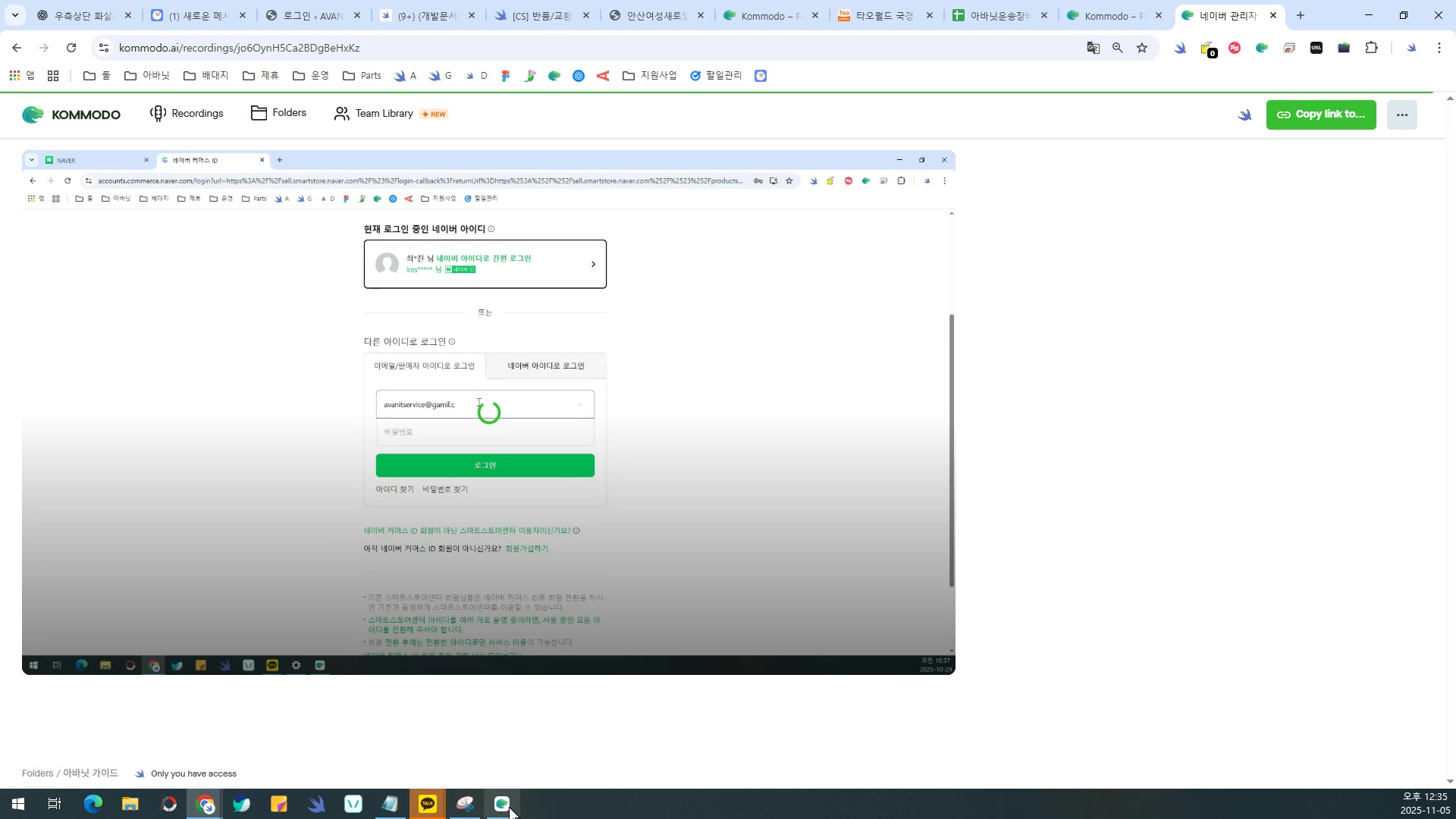Screen dimensions: 1456x819
Task: Expand the tab search dropdown arrow
Action: pos(15,15)
